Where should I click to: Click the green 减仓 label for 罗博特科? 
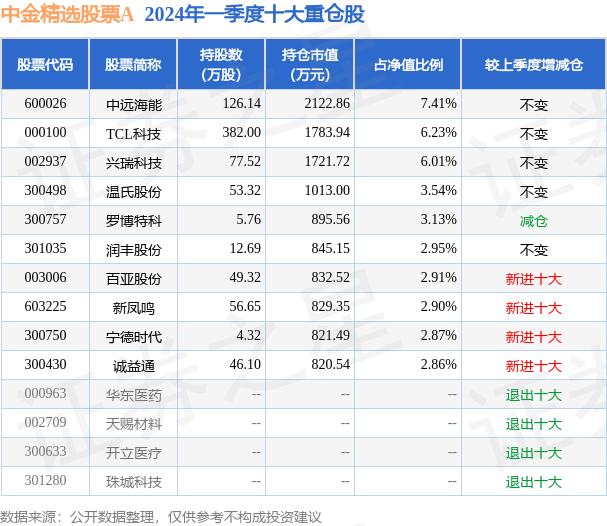coord(533,221)
